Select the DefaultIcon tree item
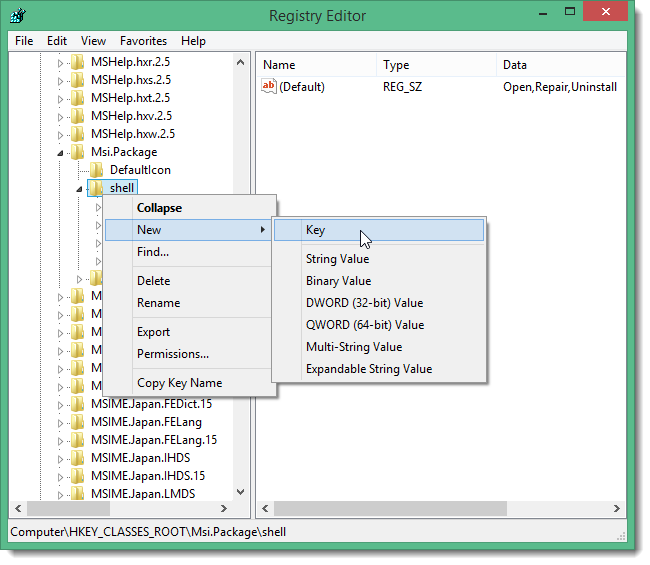Screen dimensions: 650x565 click(140, 170)
